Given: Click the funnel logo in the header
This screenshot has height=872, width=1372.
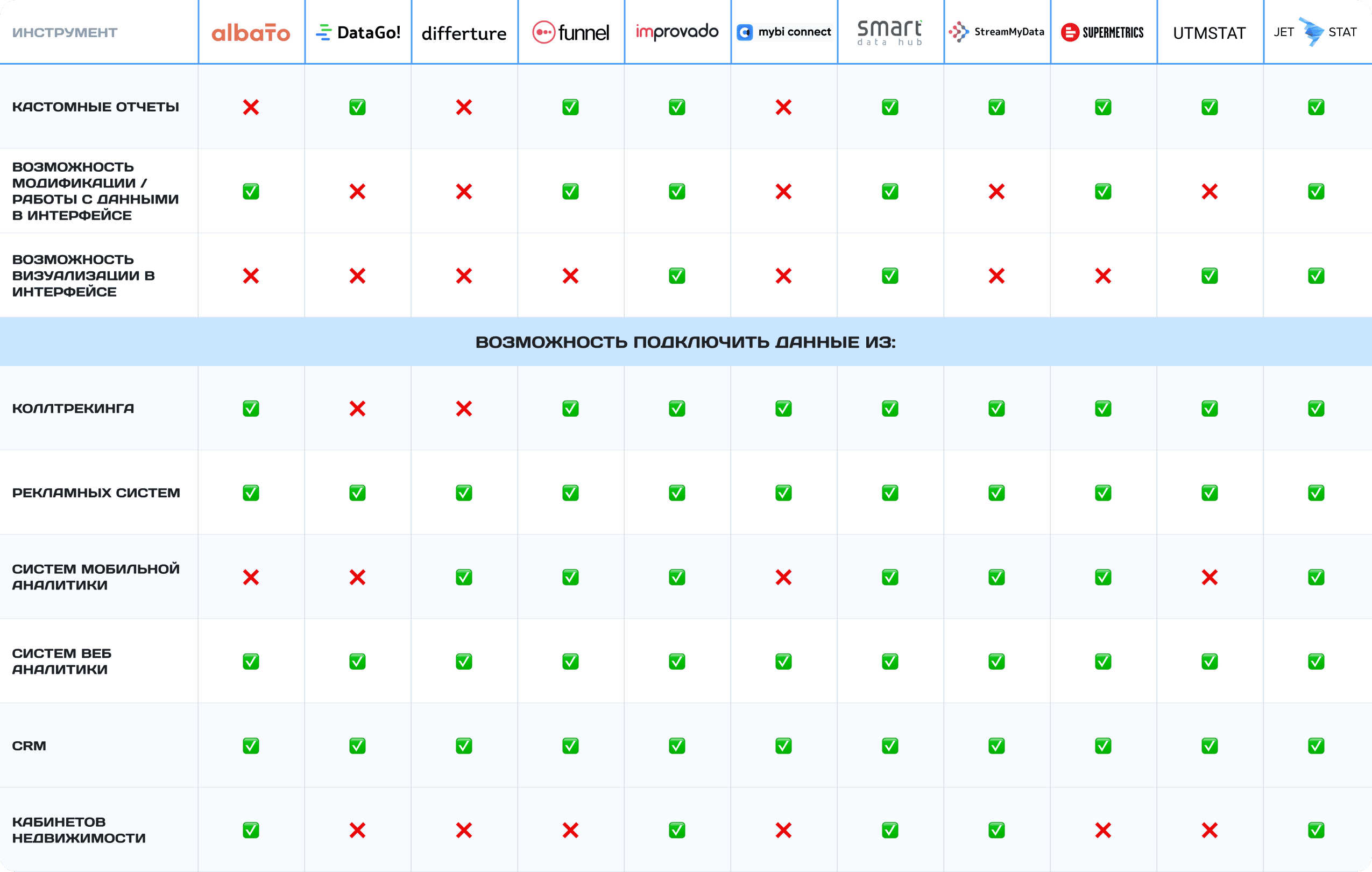Looking at the screenshot, I should pos(570,32).
